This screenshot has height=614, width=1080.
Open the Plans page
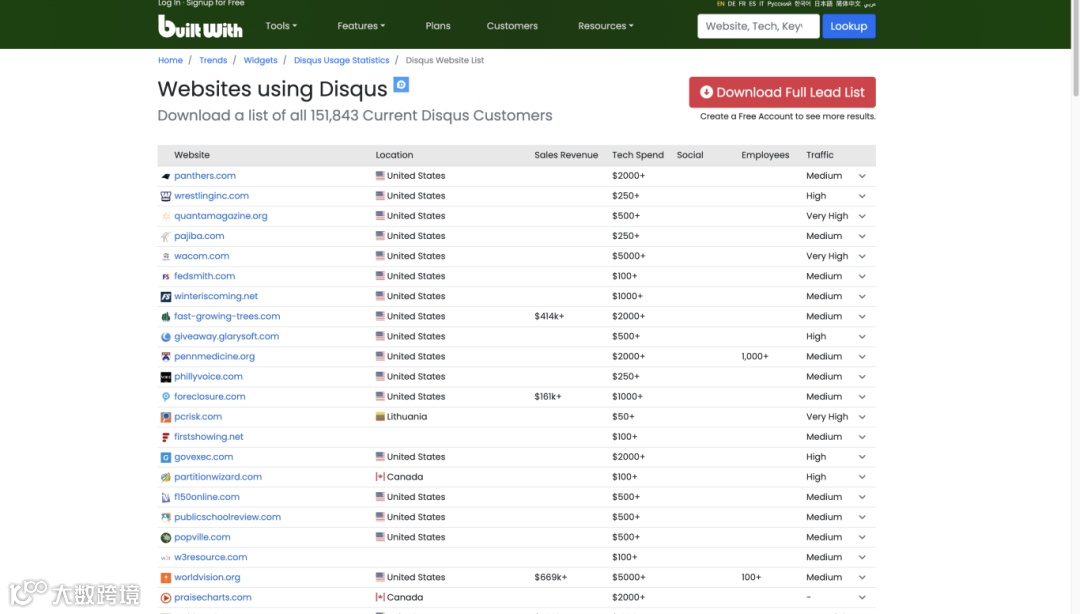438,25
